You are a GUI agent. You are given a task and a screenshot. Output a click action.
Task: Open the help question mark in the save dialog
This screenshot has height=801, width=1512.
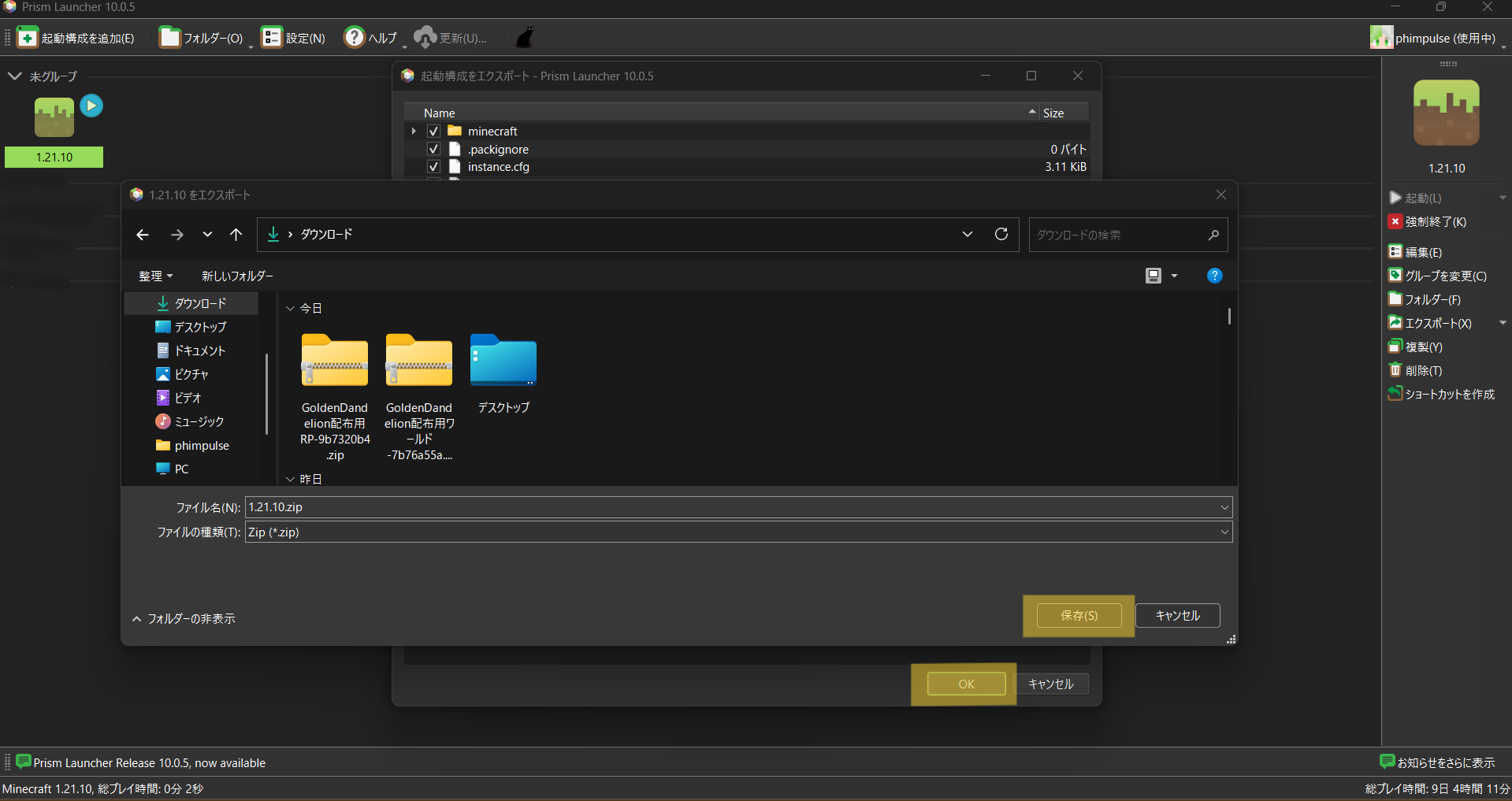tap(1214, 276)
